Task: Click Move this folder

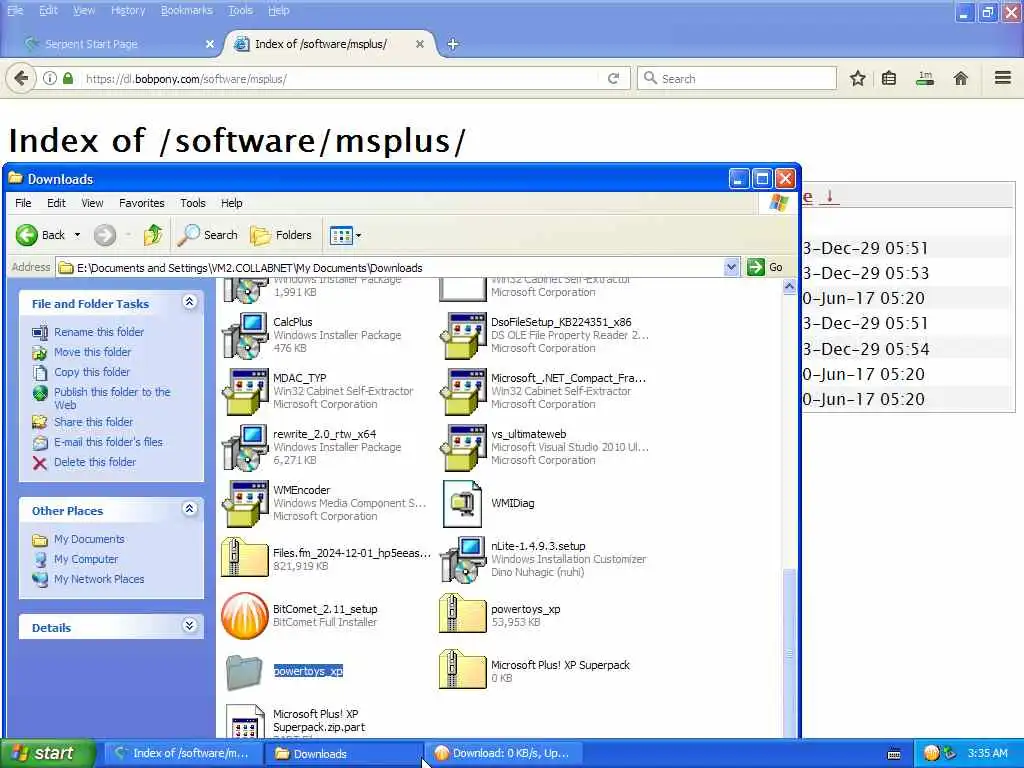Action: (92, 352)
